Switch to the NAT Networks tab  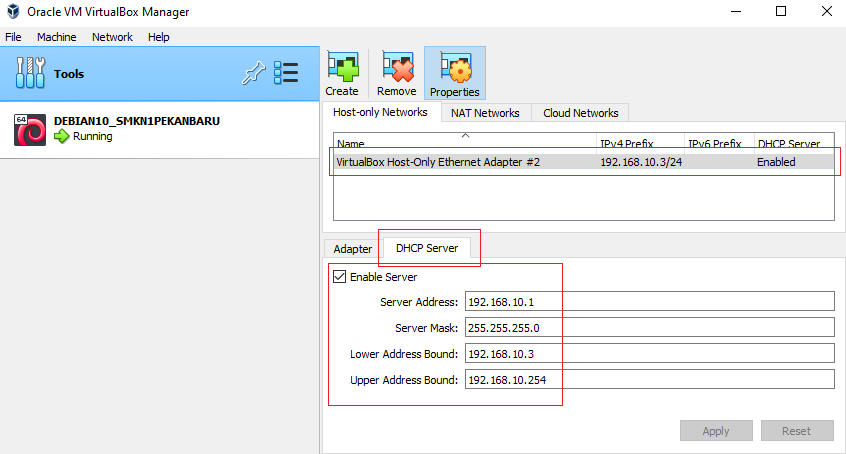pyautogui.click(x=485, y=113)
